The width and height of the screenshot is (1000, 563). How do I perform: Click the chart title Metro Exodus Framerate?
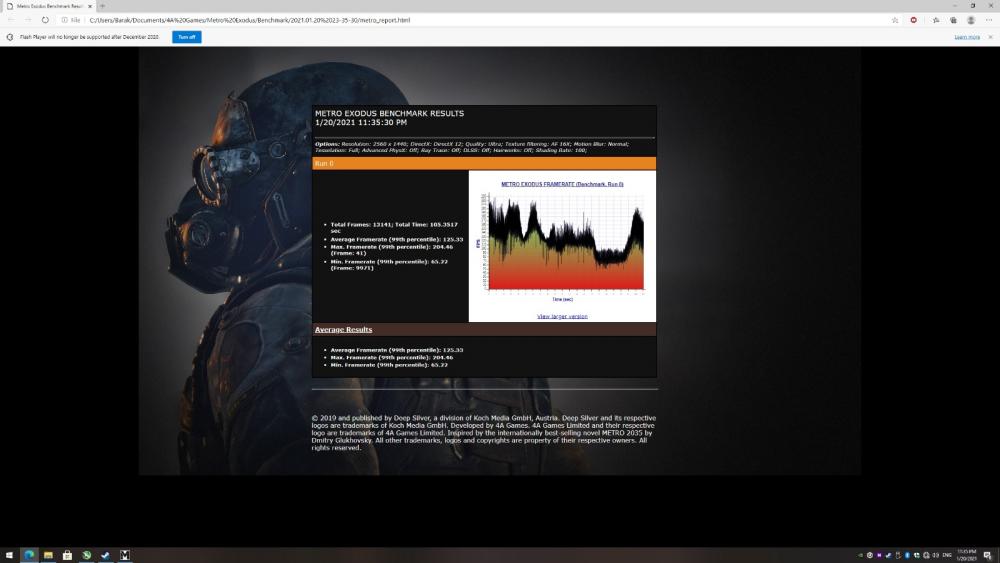pos(562,184)
